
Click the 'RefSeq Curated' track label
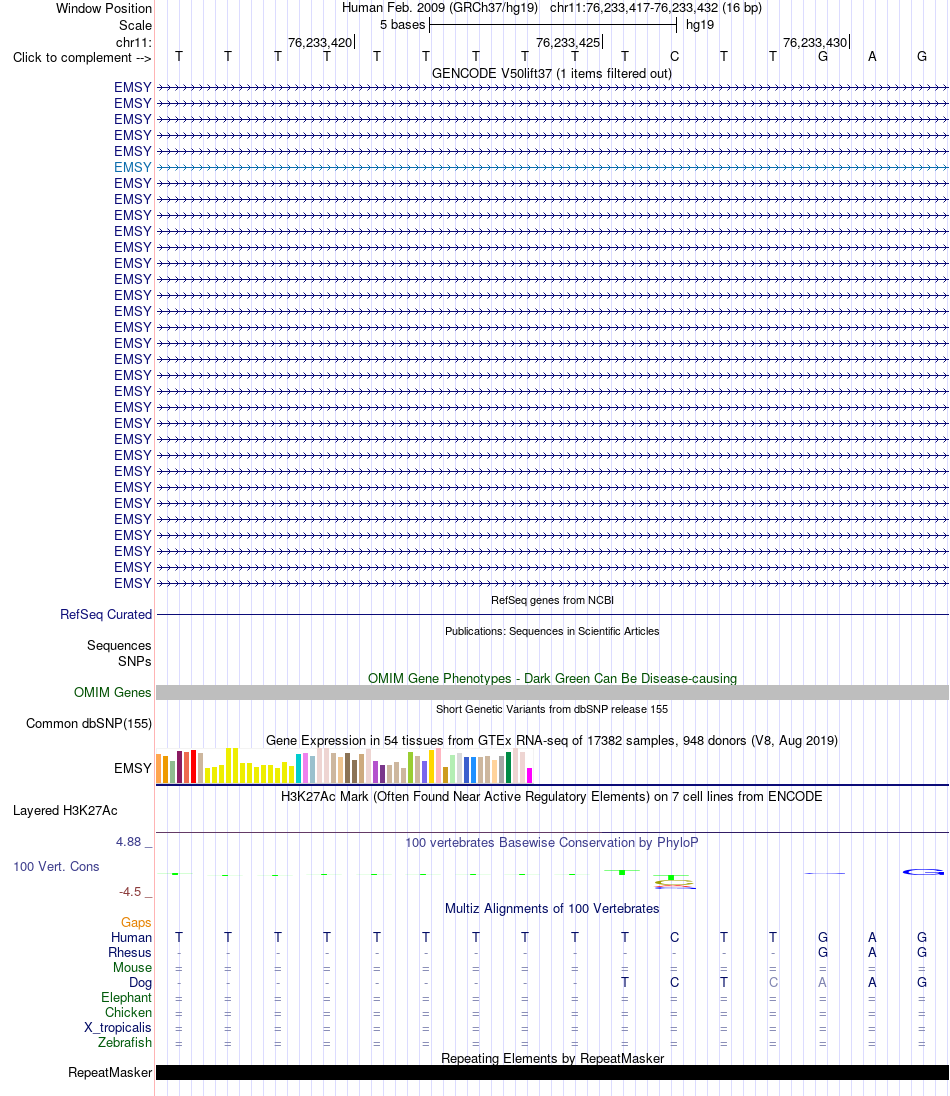point(106,614)
